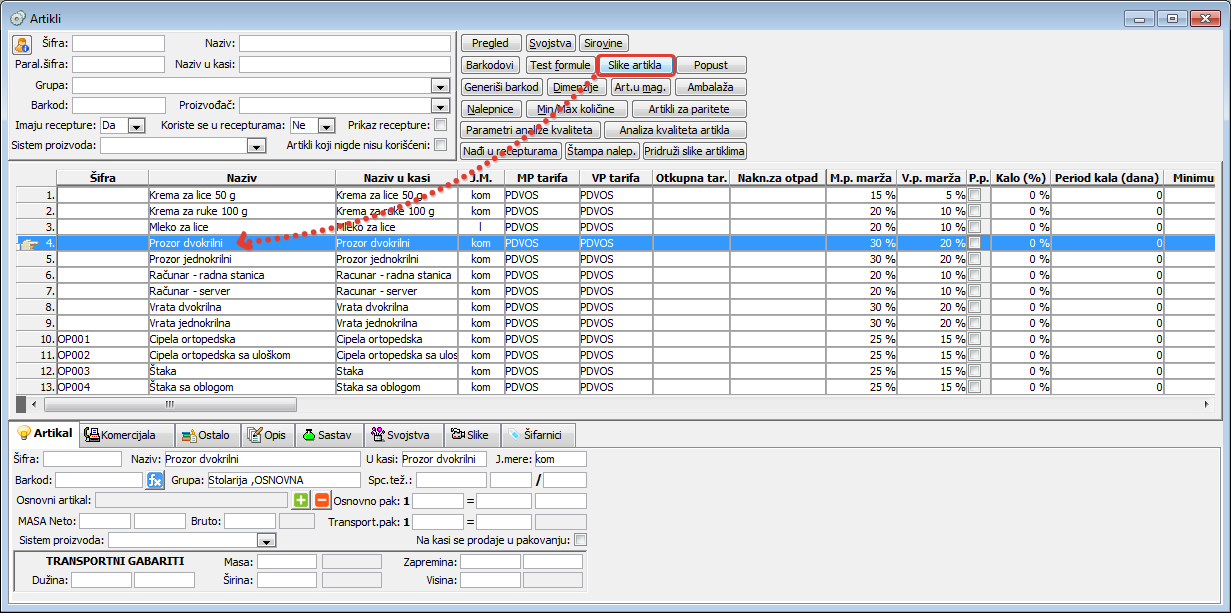The height and width of the screenshot is (613, 1231).
Task: Click the fx formula icon next to Barkod
Action: tap(154, 480)
